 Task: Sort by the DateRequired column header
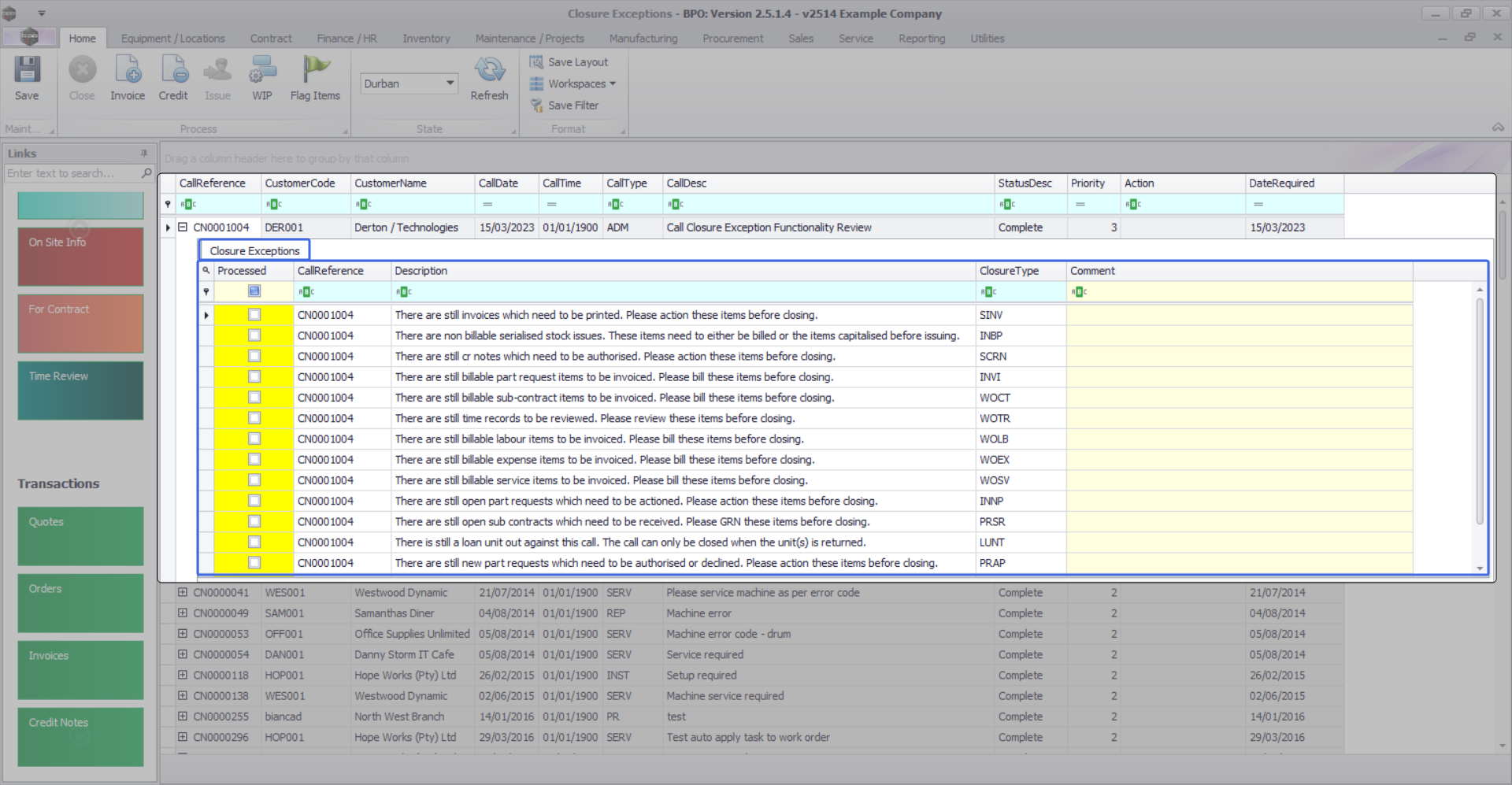tap(1295, 183)
